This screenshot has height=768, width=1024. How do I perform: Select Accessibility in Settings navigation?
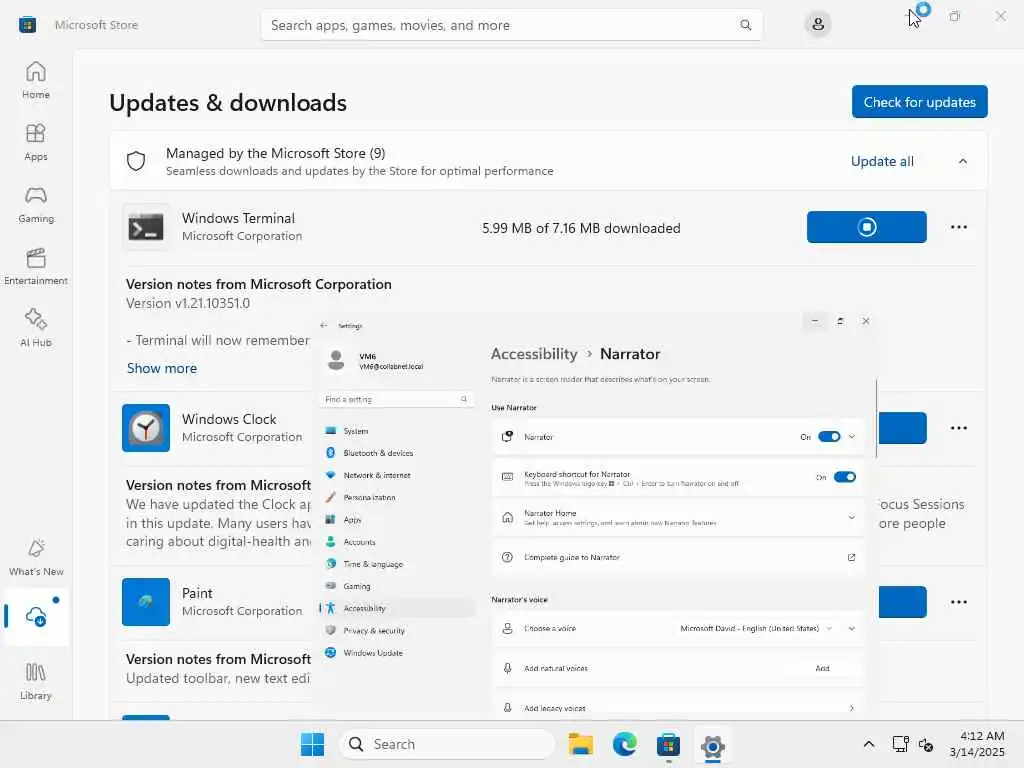[398, 608]
